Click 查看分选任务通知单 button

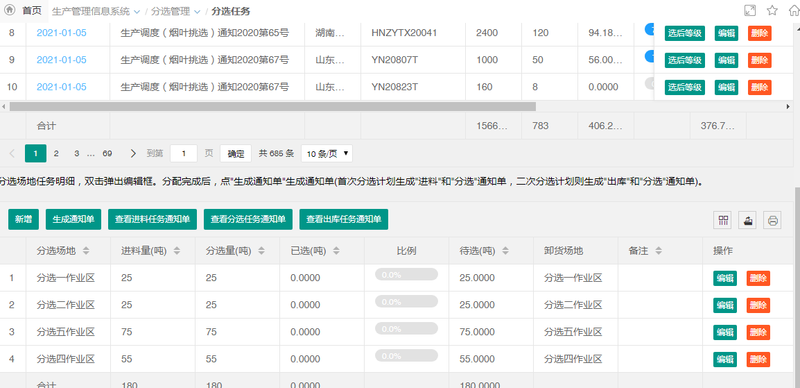(x=248, y=220)
